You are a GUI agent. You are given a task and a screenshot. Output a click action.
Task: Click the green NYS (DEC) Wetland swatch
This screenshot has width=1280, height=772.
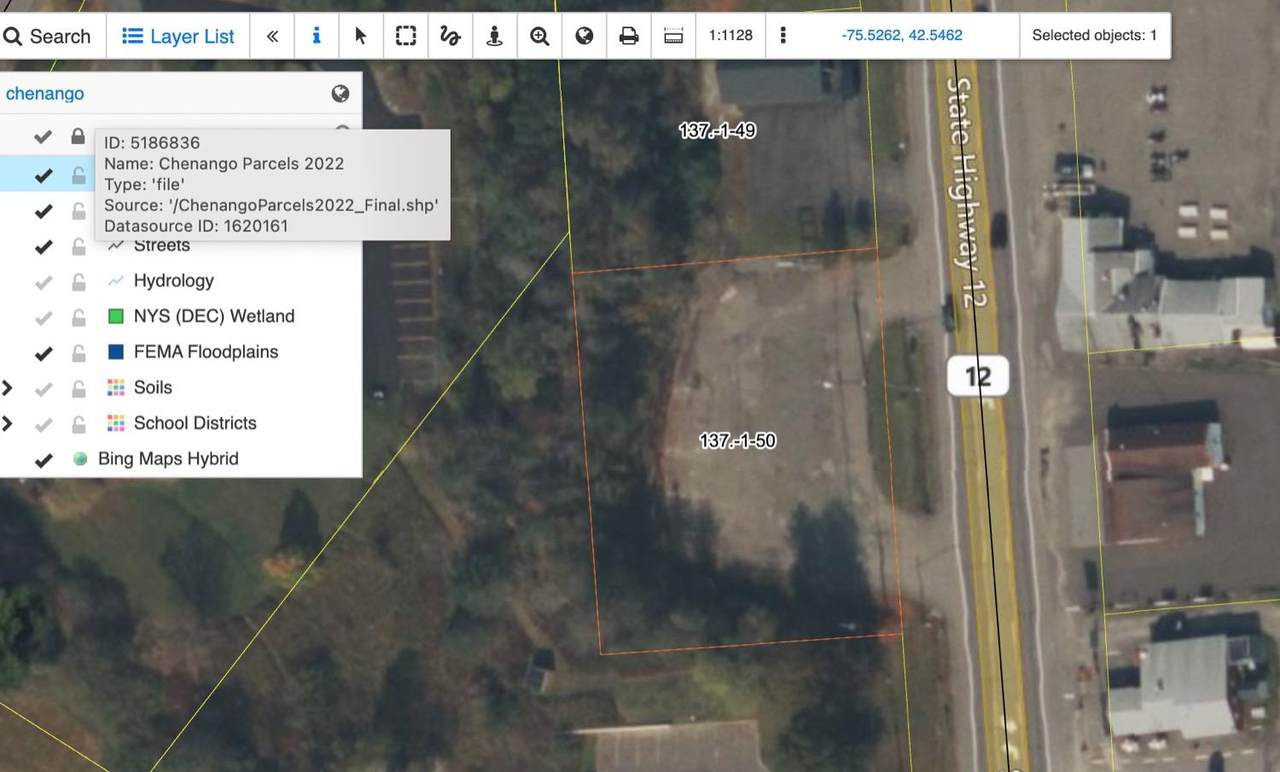pyautogui.click(x=115, y=317)
